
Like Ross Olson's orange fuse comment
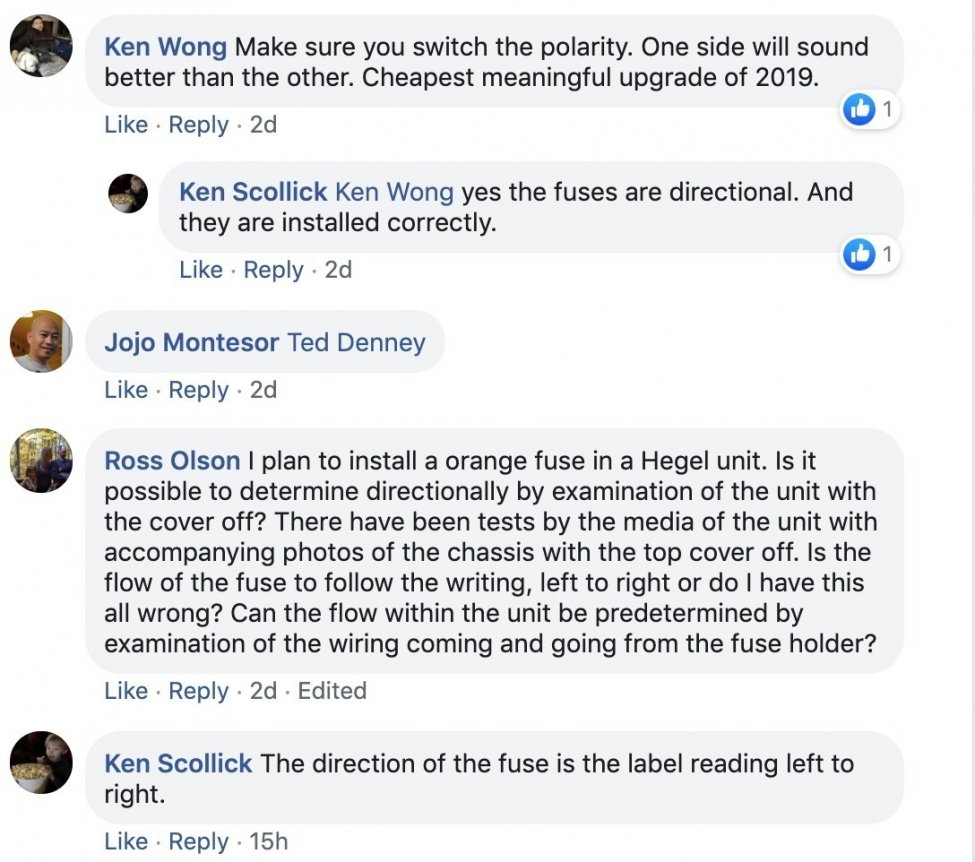pyautogui.click(x=126, y=691)
